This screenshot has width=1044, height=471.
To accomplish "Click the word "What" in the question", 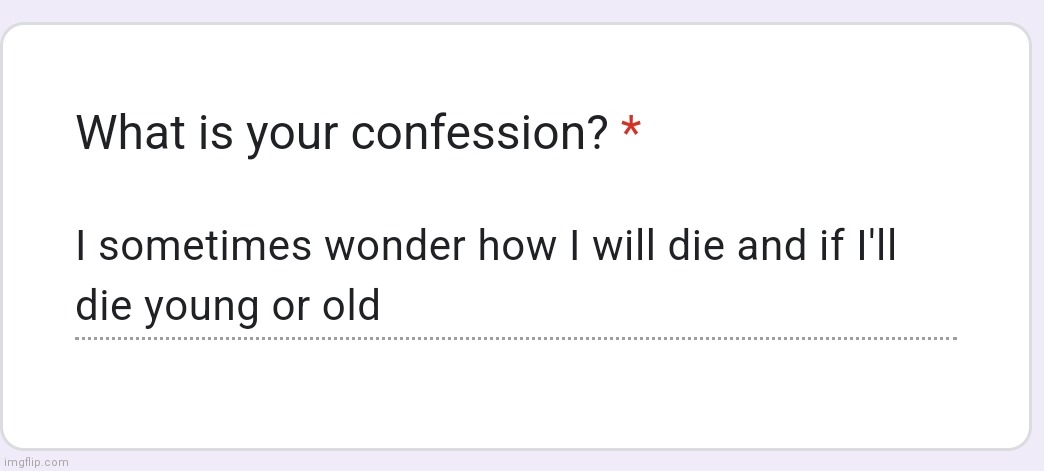I will click(x=130, y=131).
